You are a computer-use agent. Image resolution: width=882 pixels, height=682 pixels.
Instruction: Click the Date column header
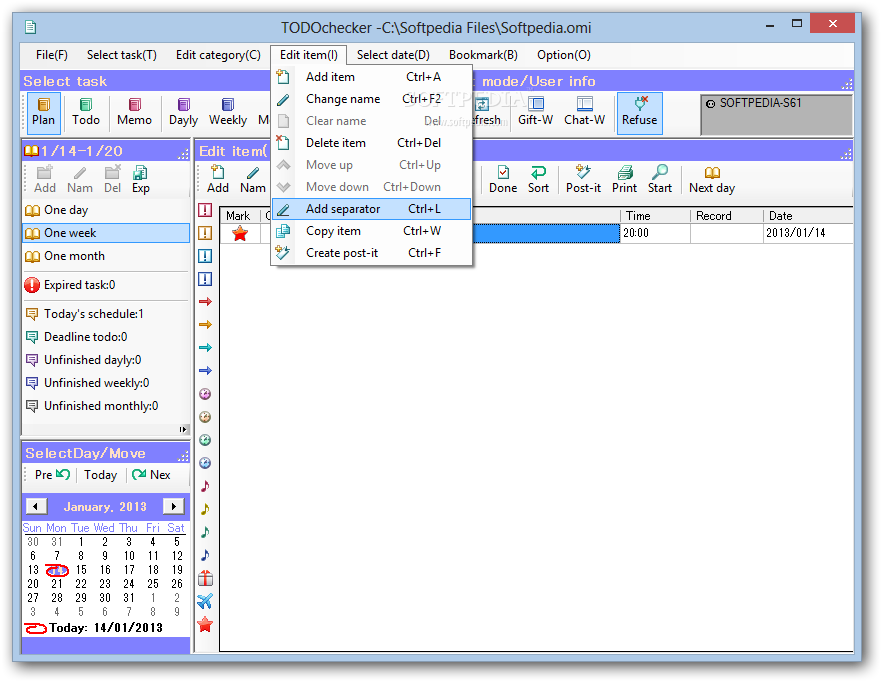[x=808, y=216]
